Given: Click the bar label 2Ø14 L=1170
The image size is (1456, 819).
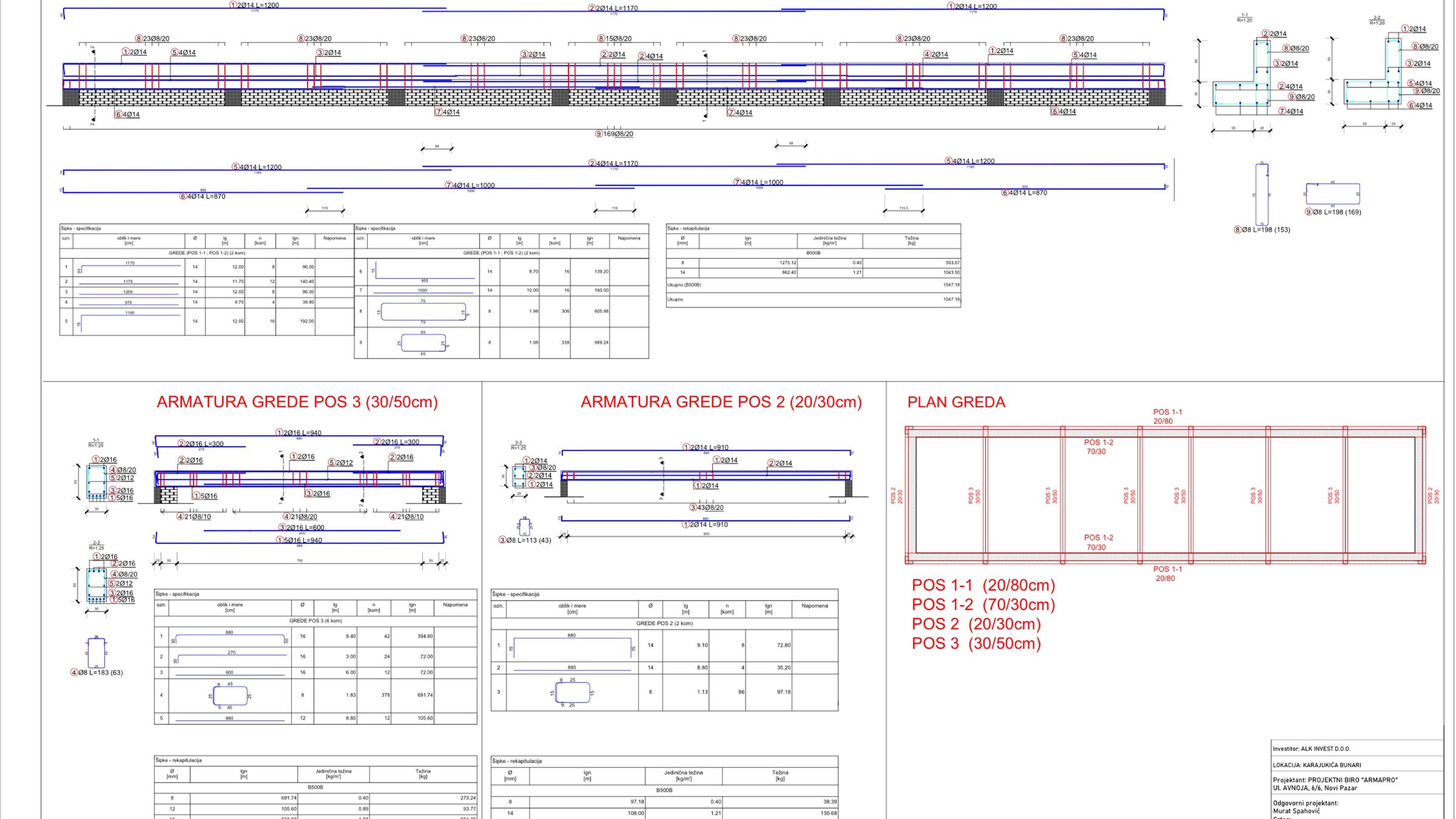Looking at the screenshot, I should [613, 8].
